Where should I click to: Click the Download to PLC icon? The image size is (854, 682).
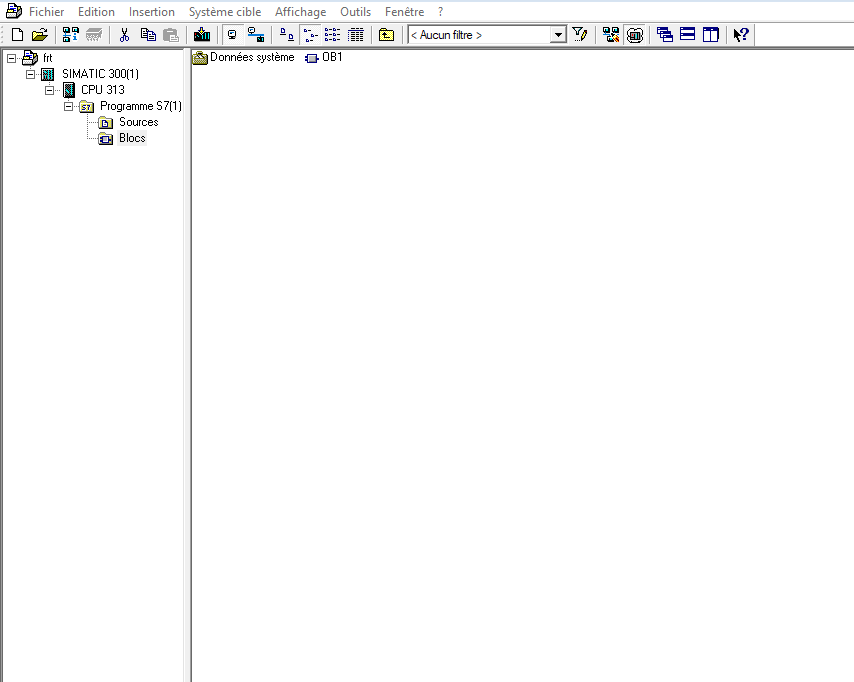[x=202, y=35]
